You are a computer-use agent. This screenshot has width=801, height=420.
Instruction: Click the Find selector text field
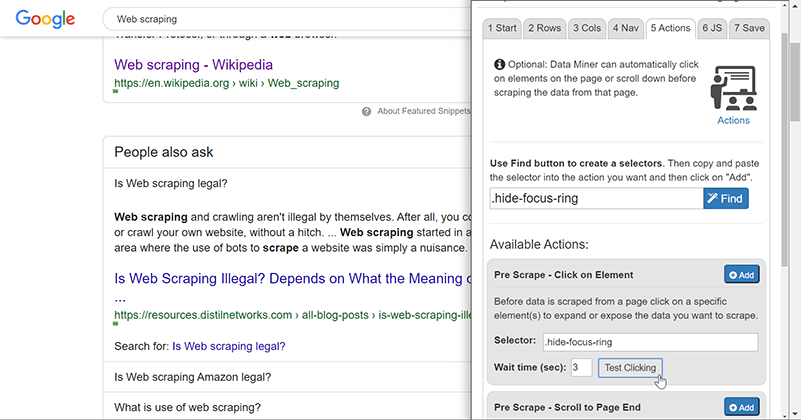point(596,198)
